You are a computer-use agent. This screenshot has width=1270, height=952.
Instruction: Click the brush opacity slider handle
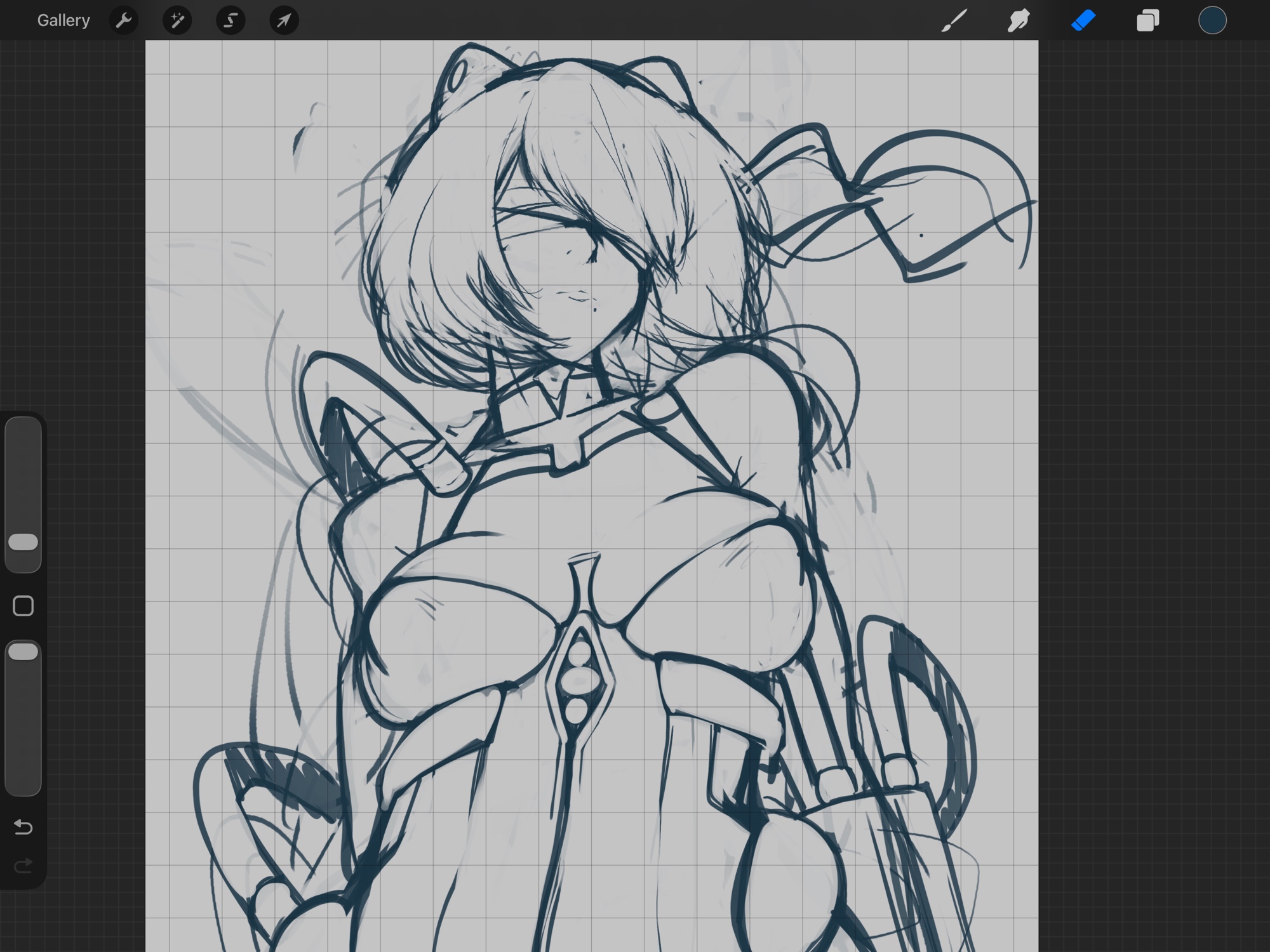coord(23,652)
